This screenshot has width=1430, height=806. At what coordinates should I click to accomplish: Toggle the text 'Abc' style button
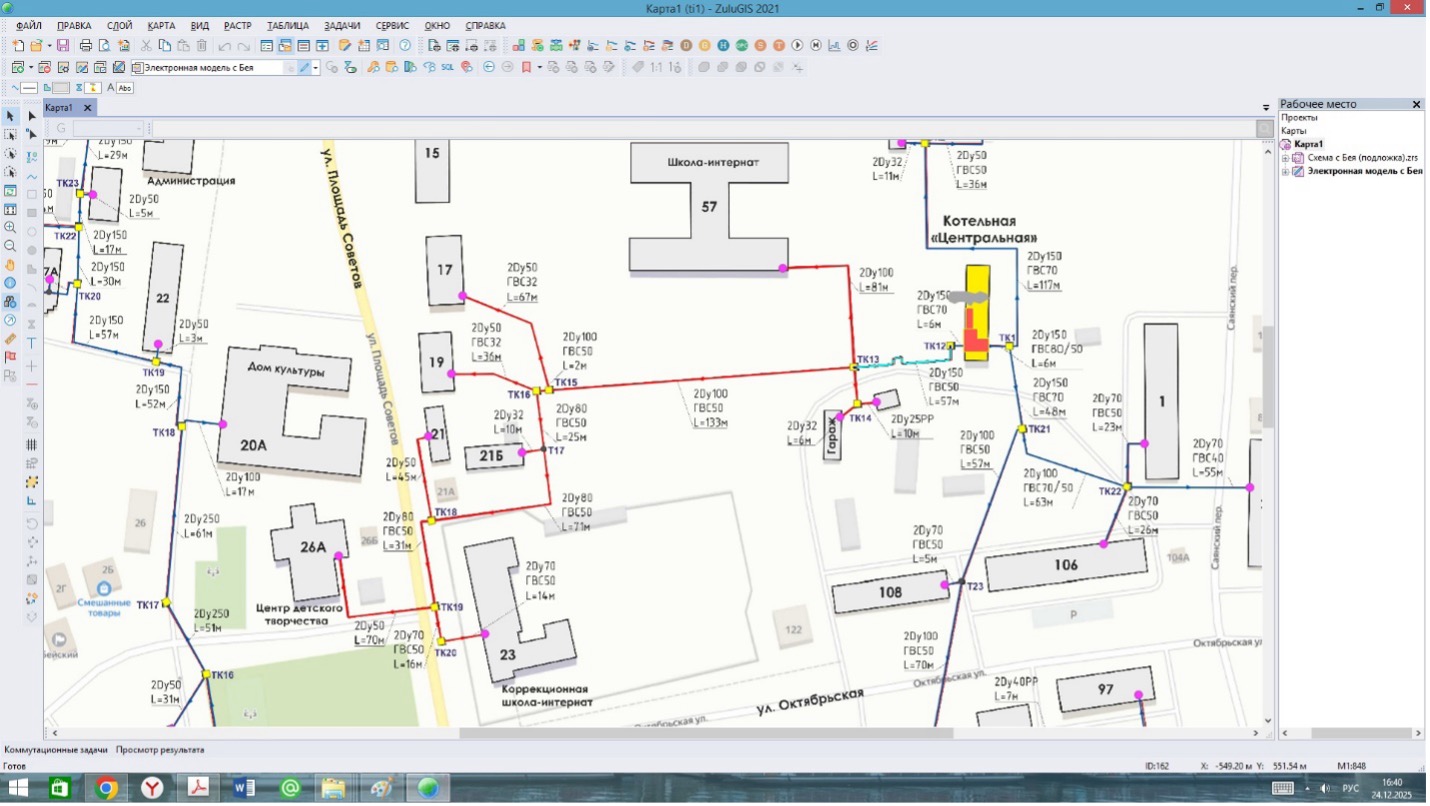point(124,88)
